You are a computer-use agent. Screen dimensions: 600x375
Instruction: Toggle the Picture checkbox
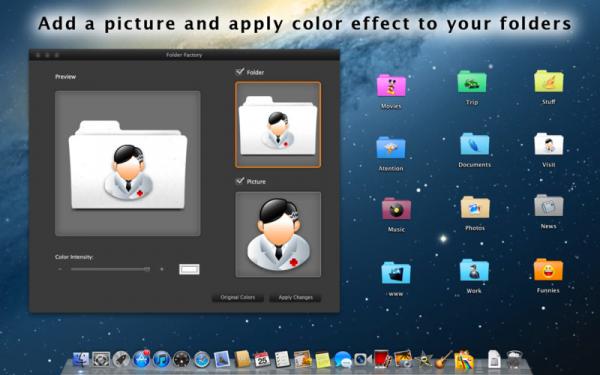click(x=240, y=181)
